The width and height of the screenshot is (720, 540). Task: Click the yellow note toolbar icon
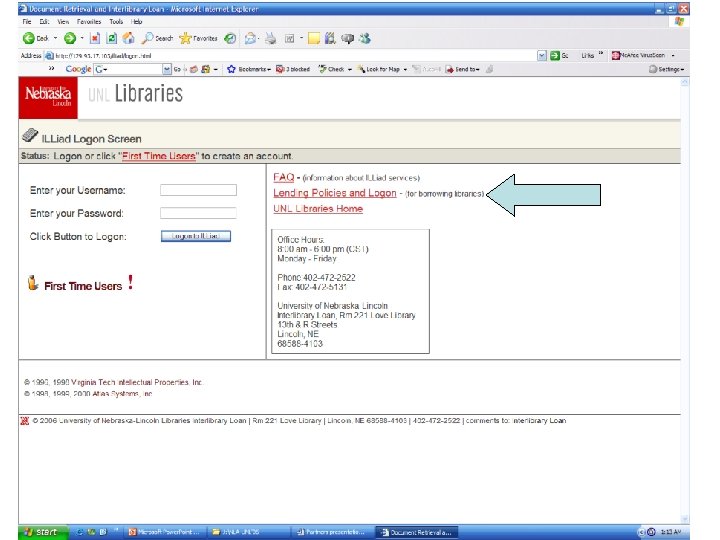click(x=314, y=39)
